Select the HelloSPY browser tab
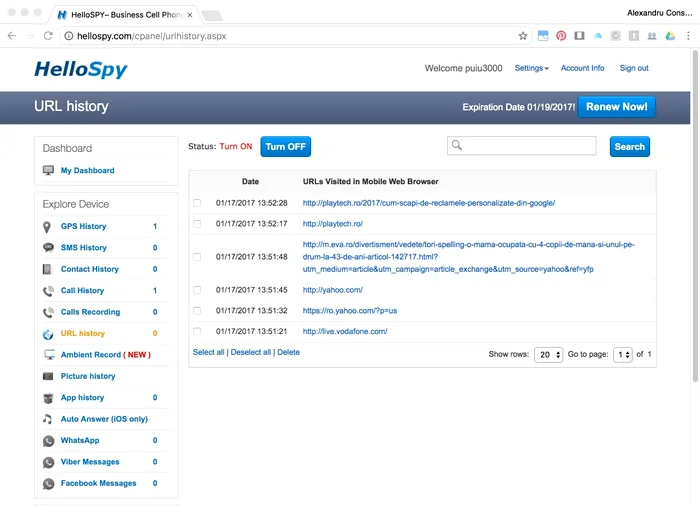The image size is (700, 506). pyautogui.click(x=126, y=15)
